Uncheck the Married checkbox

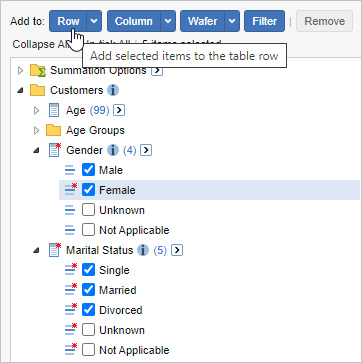[x=89, y=290]
